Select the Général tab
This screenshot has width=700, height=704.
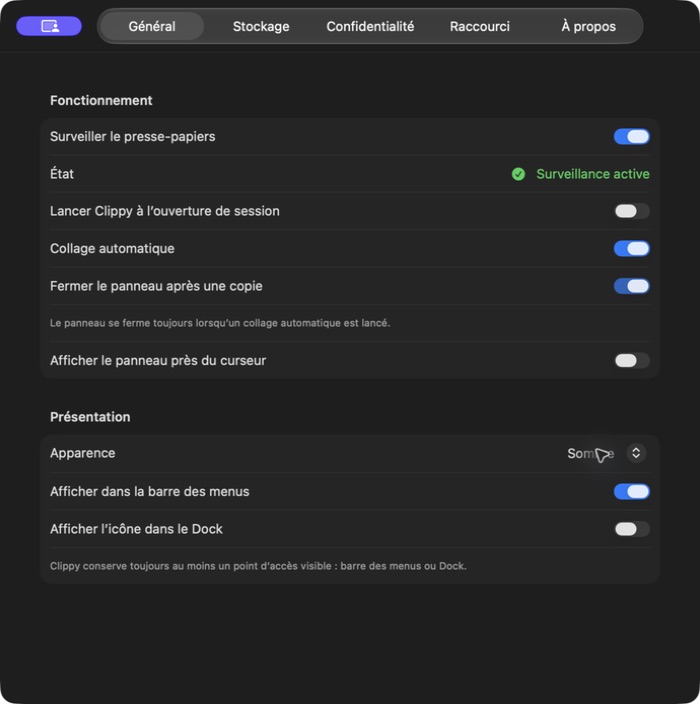coord(152,26)
